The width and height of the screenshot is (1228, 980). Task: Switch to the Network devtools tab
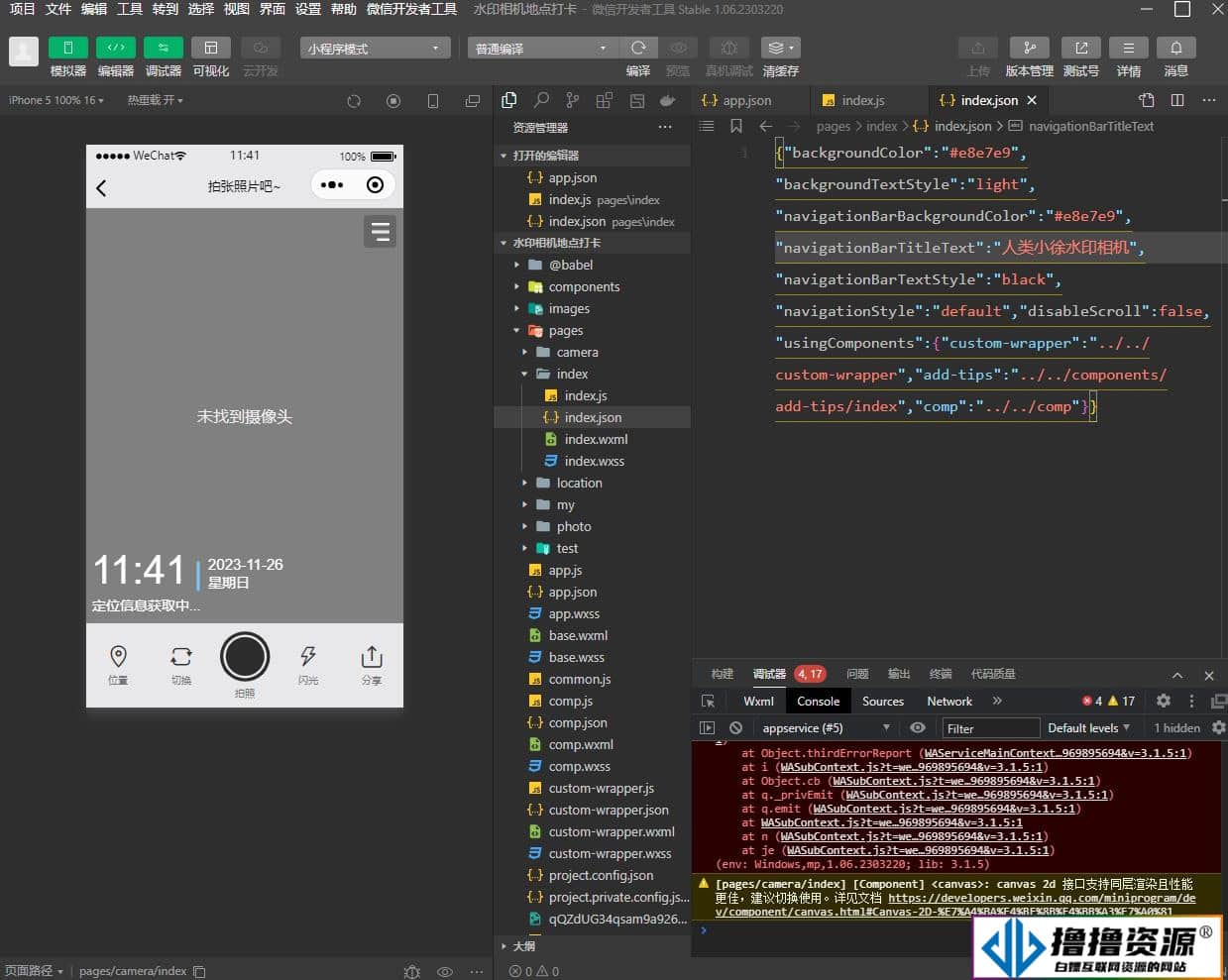tap(949, 701)
